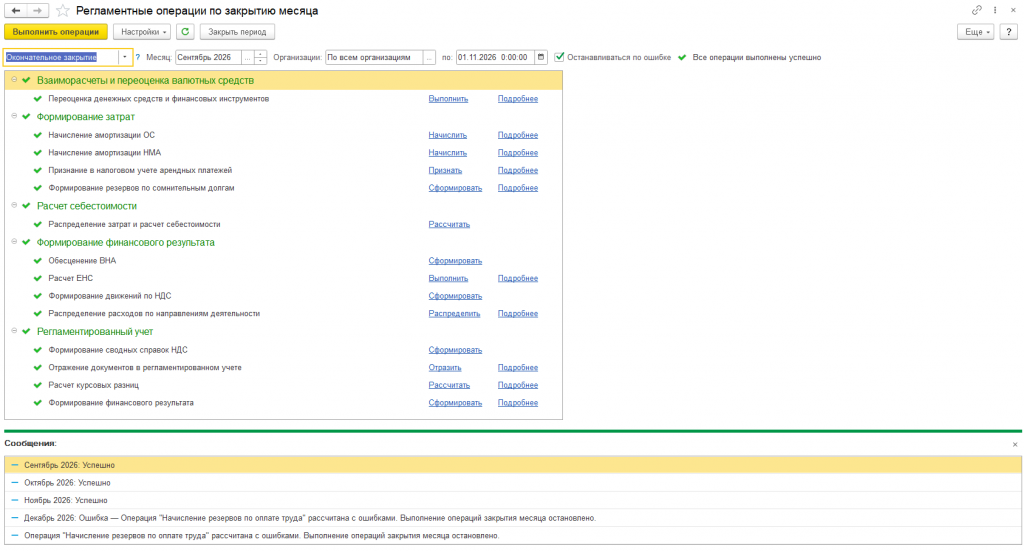The image size is (1024, 551).
Task: Open 'Подробнее' for Распределение расходов по направлениям
Action: (x=518, y=313)
